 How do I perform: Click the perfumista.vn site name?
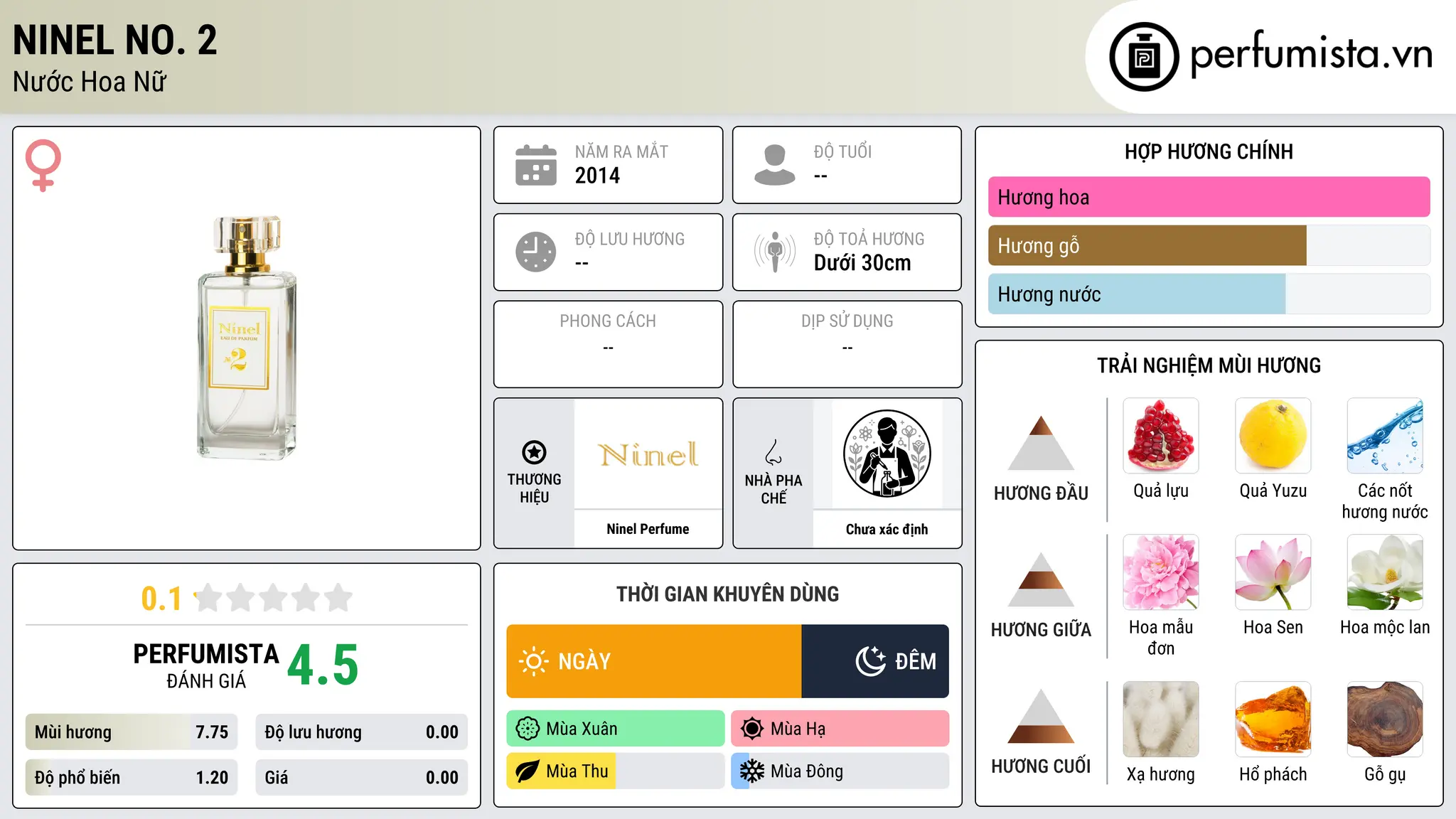pos(1312,54)
